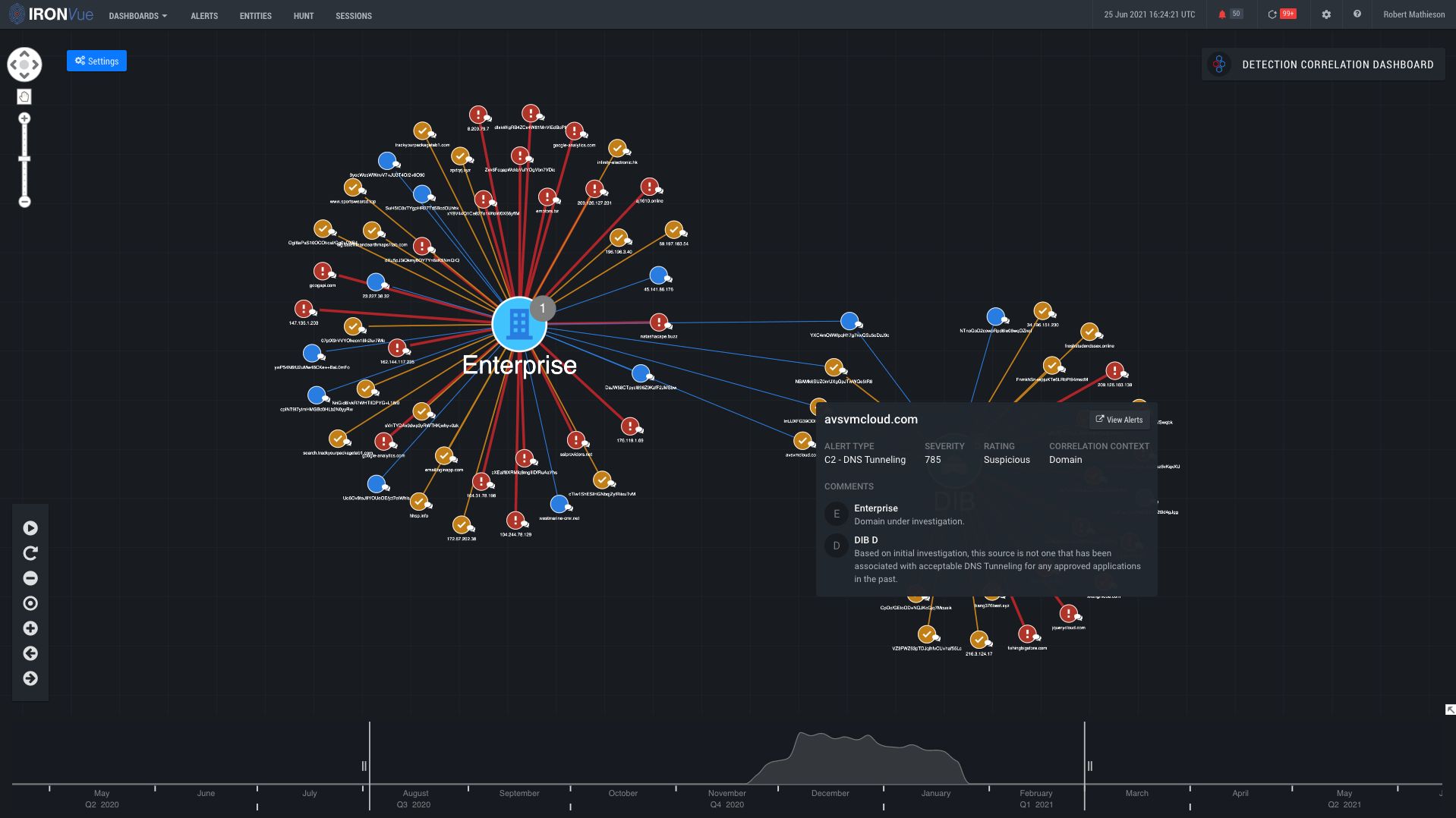Toggle the hand pan mode button

click(x=24, y=96)
